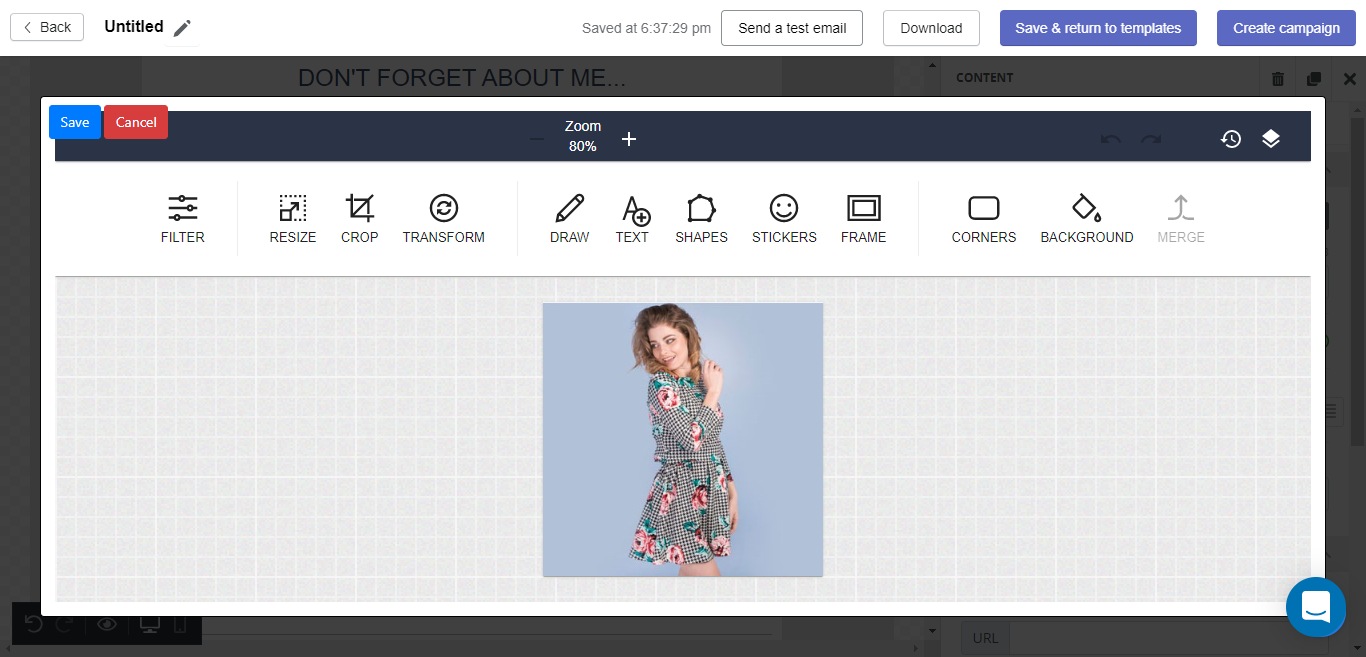Image resolution: width=1366 pixels, height=657 pixels.
Task: Open the edit history panel
Action: click(1231, 139)
